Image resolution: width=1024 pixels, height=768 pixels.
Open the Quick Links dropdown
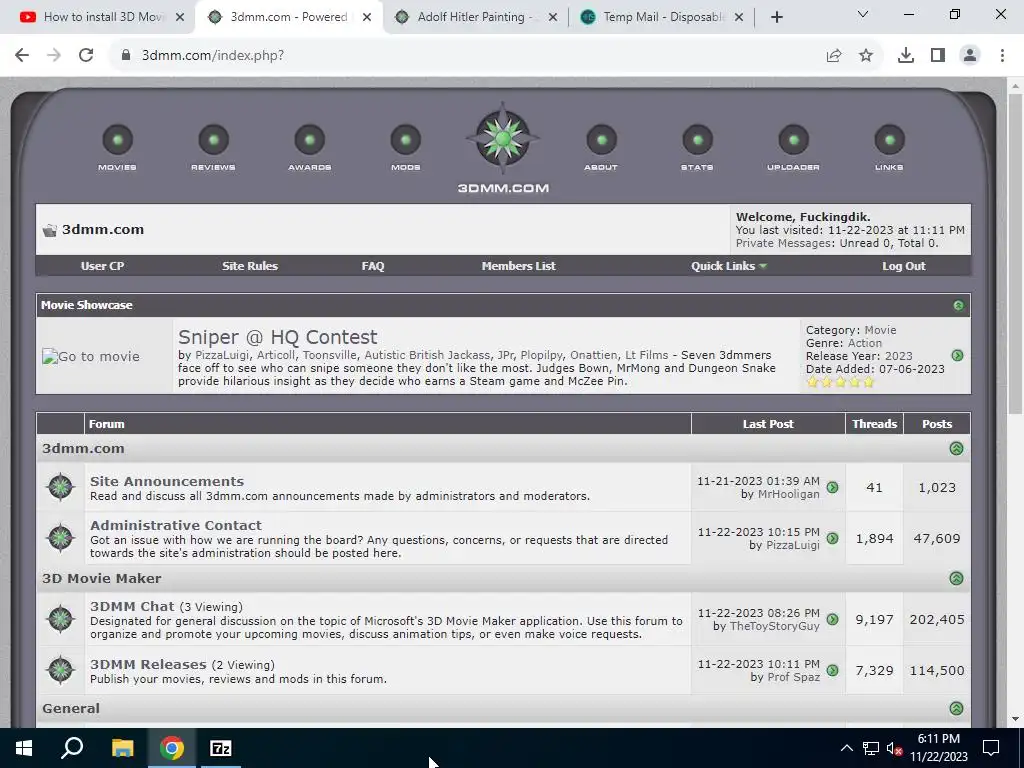pyautogui.click(x=729, y=266)
